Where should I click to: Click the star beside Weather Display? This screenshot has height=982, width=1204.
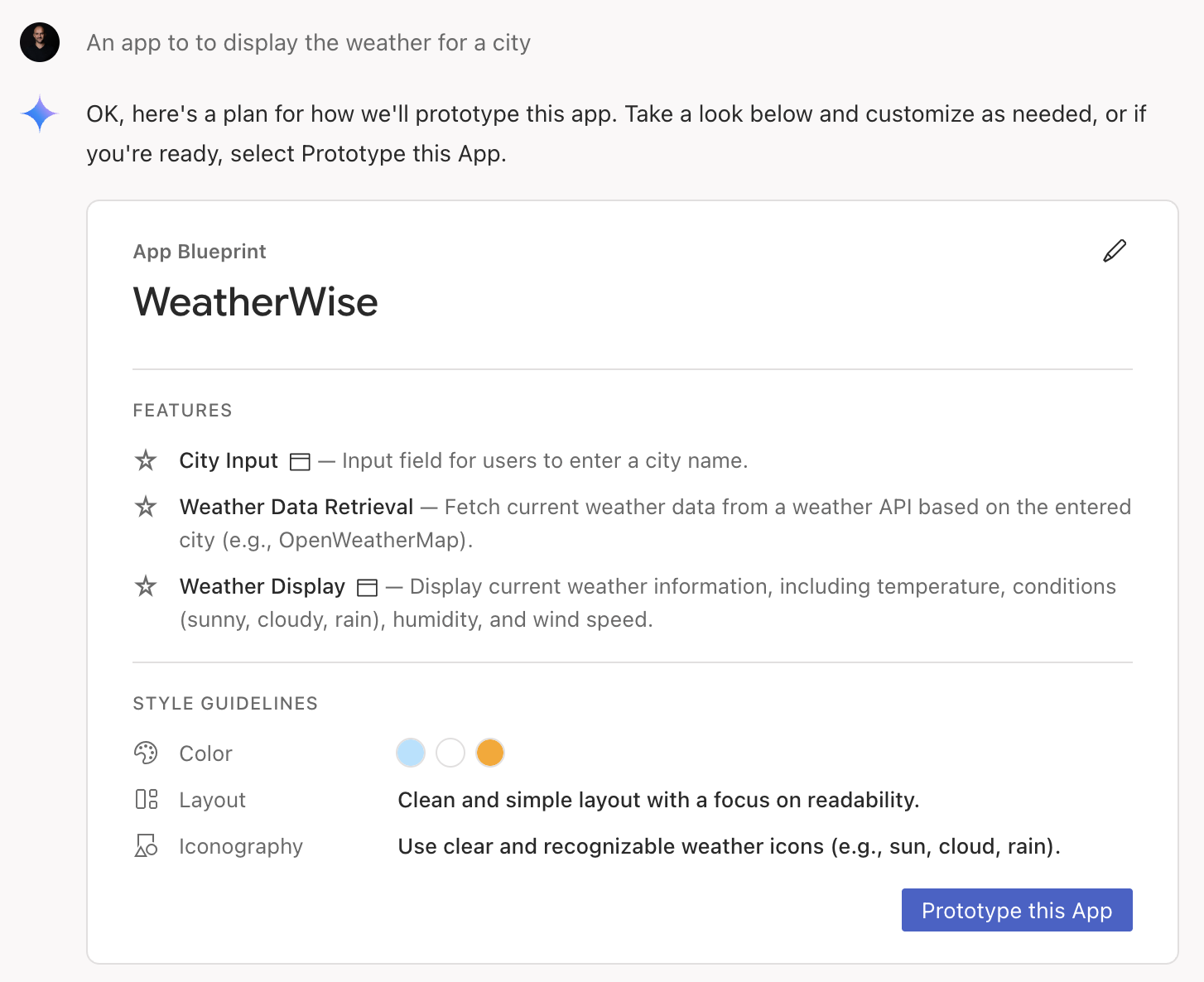(x=146, y=586)
